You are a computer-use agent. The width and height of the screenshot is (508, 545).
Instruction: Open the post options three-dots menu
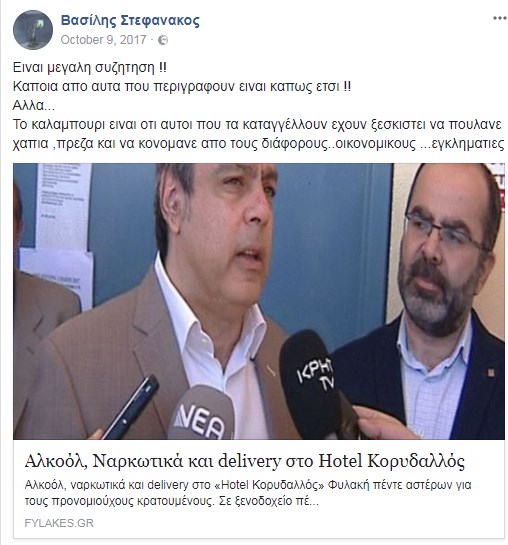(499, 18)
